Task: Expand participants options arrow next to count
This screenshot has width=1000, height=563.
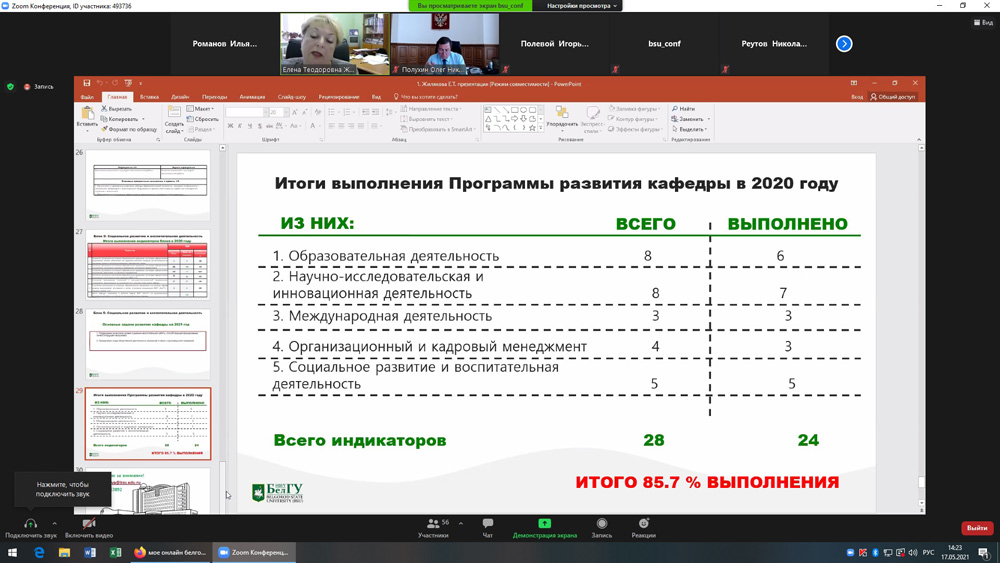Action: point(460,523)
